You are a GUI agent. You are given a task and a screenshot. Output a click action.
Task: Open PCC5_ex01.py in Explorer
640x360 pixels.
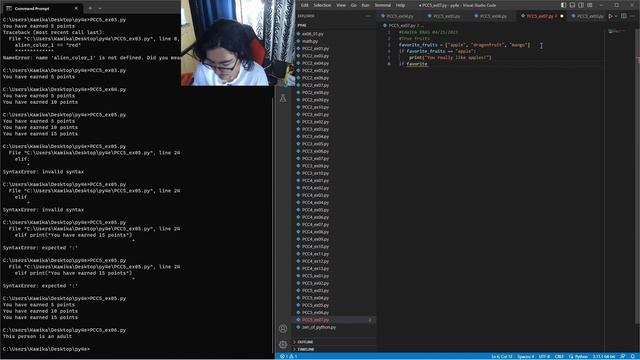315,276
